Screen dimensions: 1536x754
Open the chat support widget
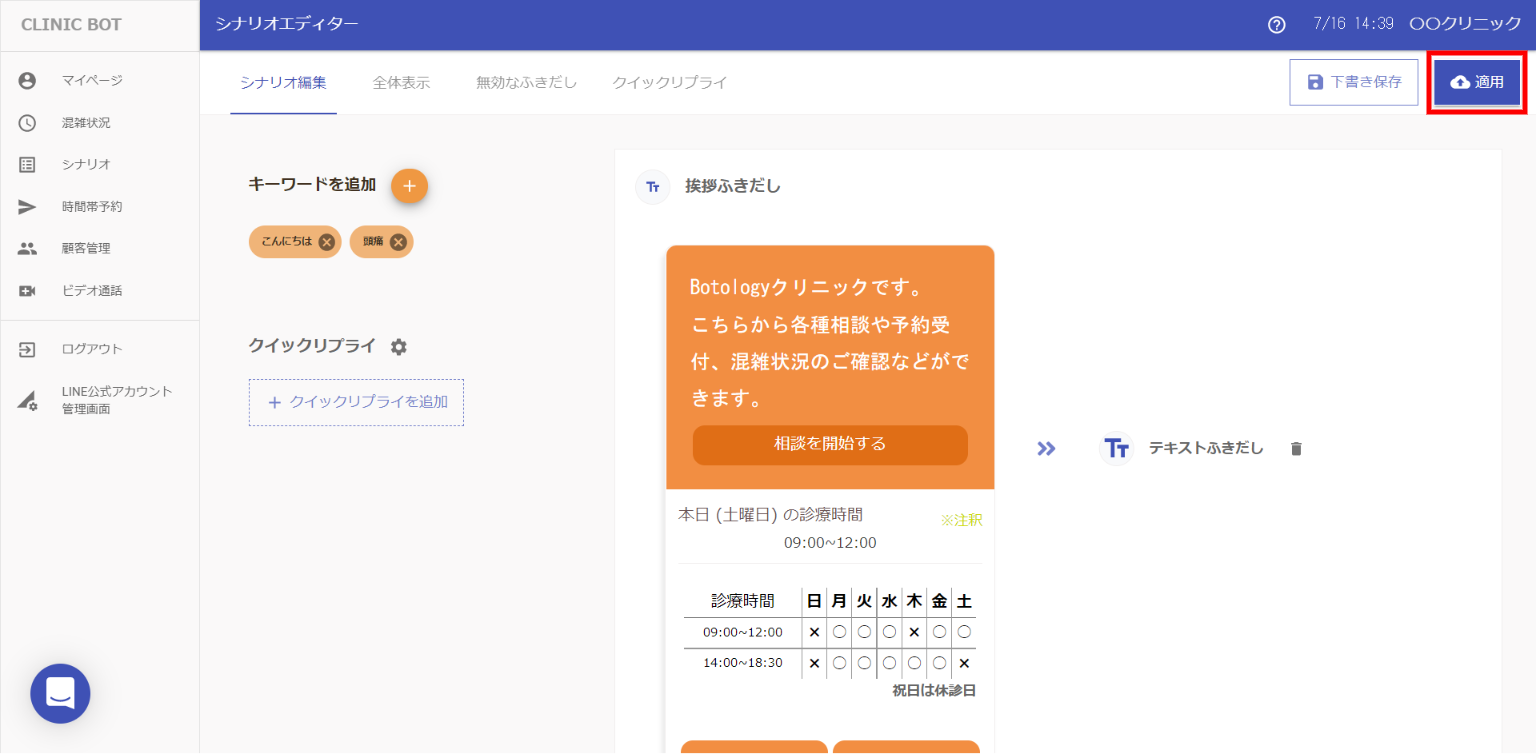pyautogui.click(x=60, y=693)
